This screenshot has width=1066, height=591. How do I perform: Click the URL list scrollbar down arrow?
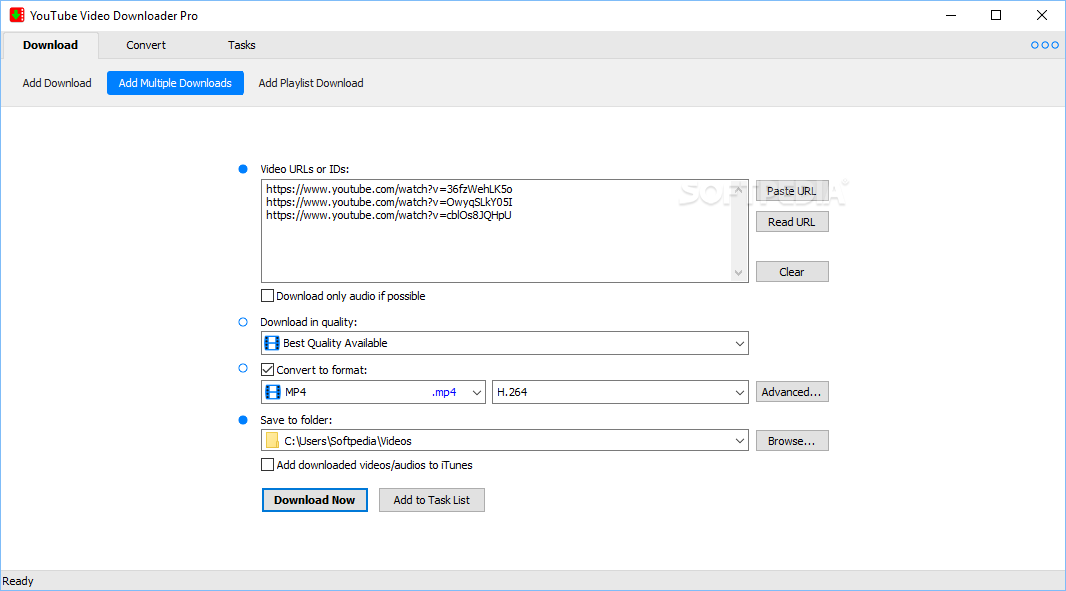pyautogui.click(x=738, y=273)
